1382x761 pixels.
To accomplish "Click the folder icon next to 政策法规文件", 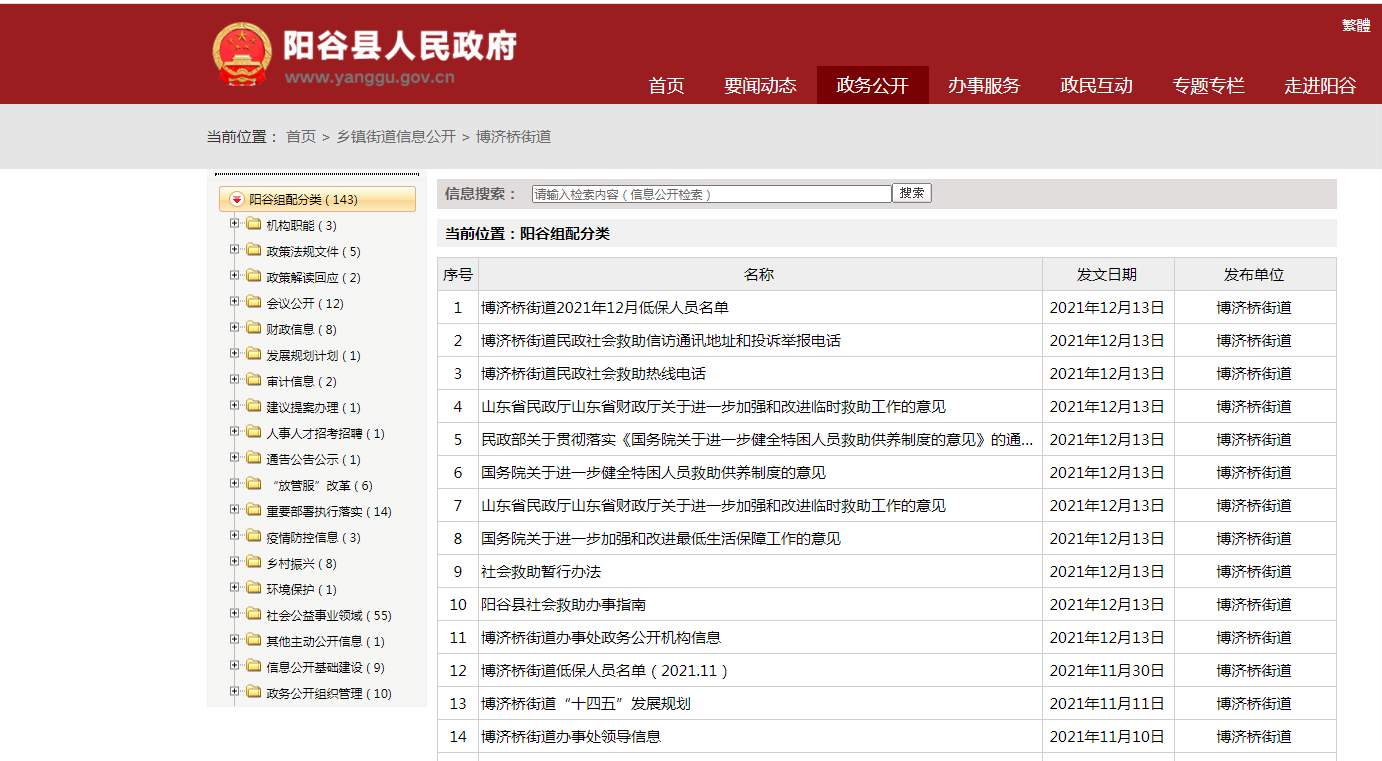I will tap(254, 250).
